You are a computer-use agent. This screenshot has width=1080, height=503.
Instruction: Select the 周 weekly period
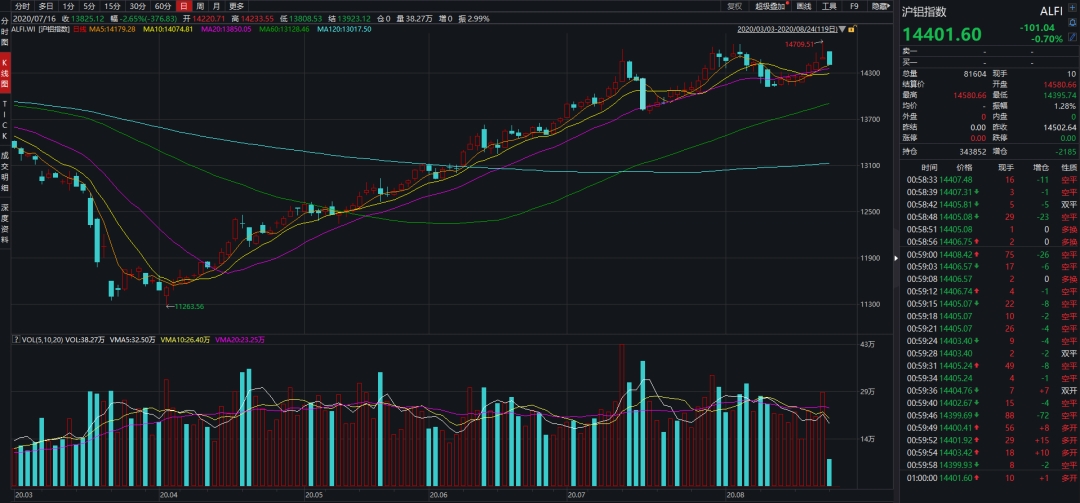click(200, 6)
